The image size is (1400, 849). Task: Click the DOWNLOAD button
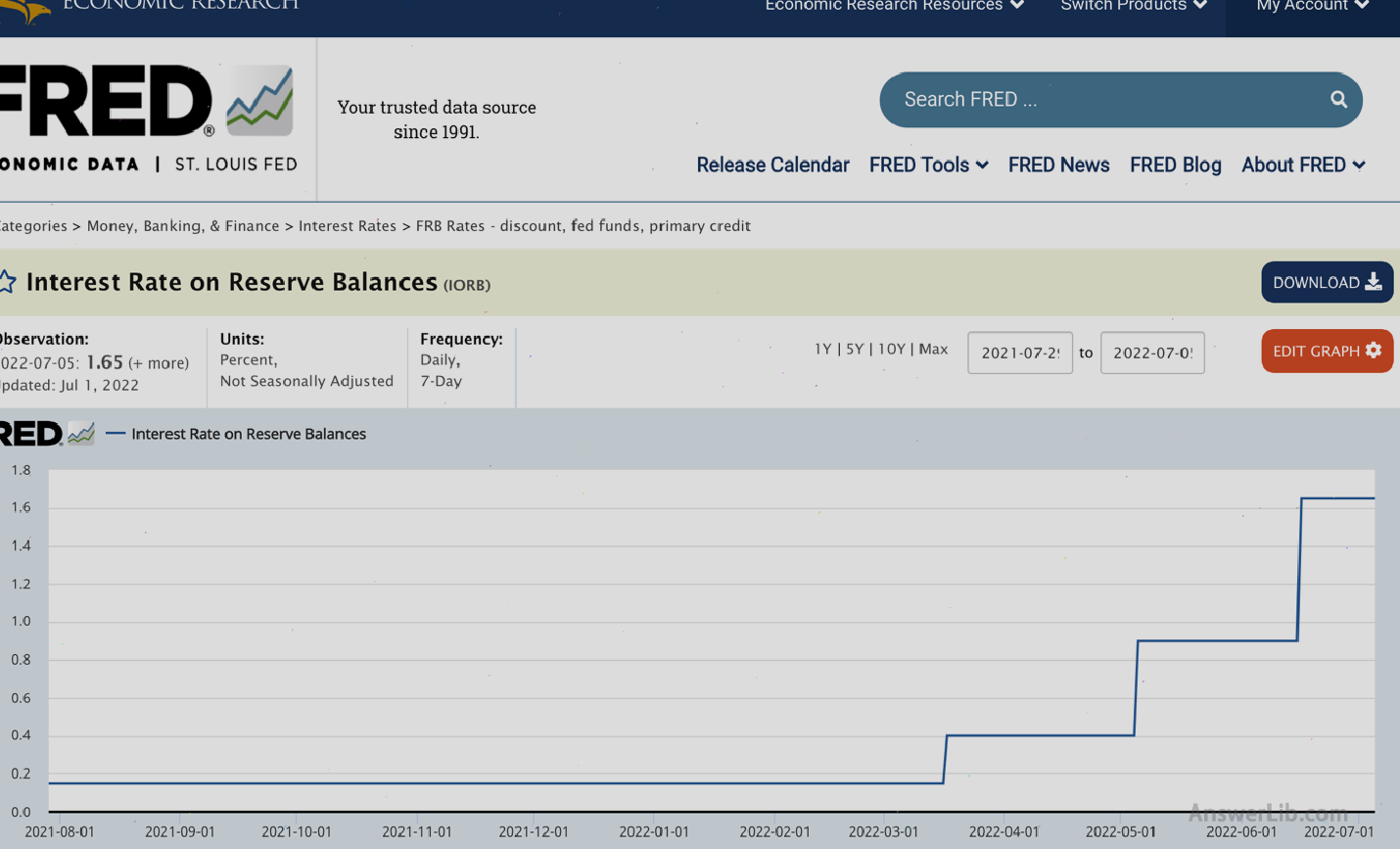(1327, 282)
